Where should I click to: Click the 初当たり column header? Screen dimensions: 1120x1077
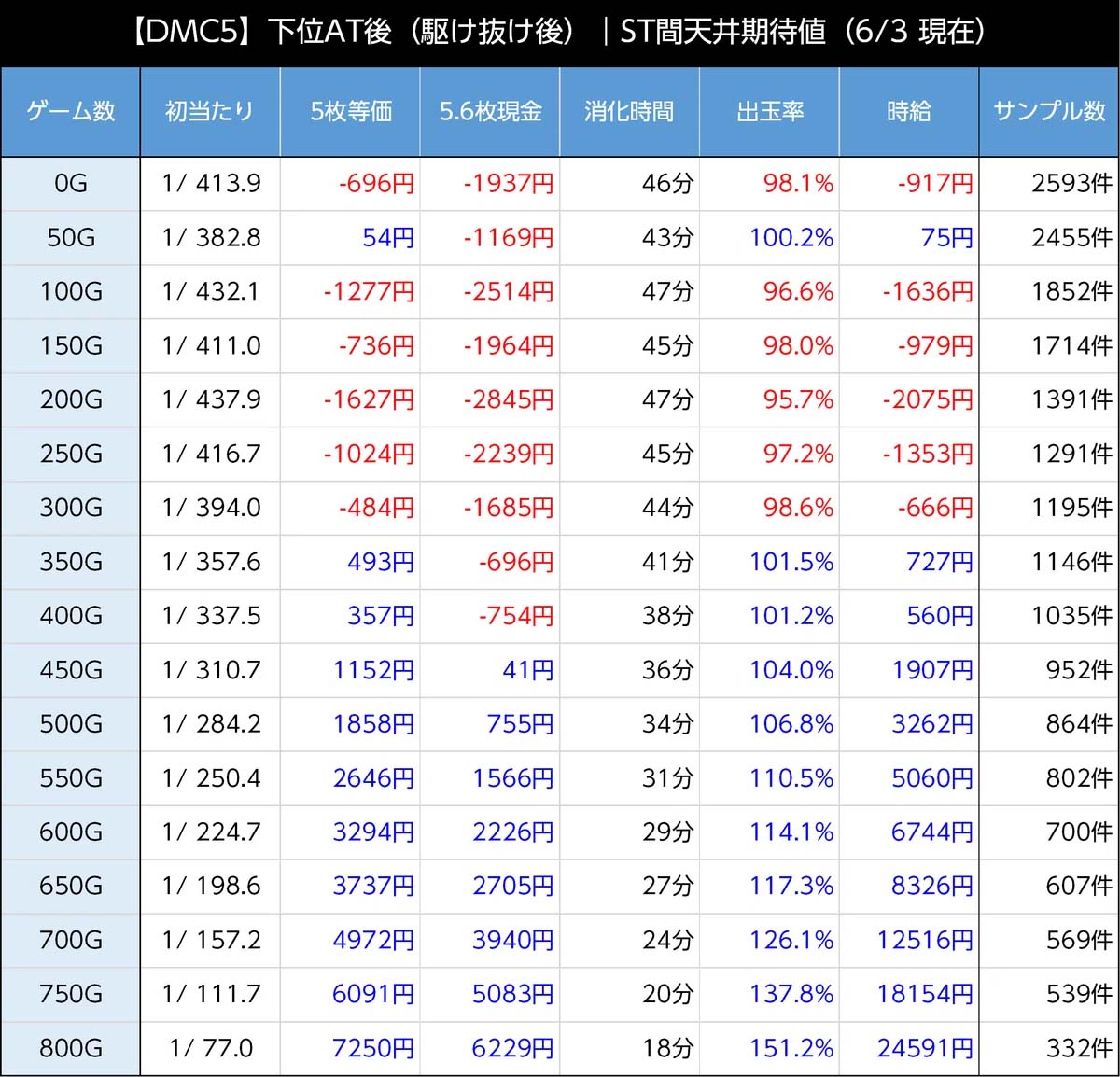pos(210,112)
